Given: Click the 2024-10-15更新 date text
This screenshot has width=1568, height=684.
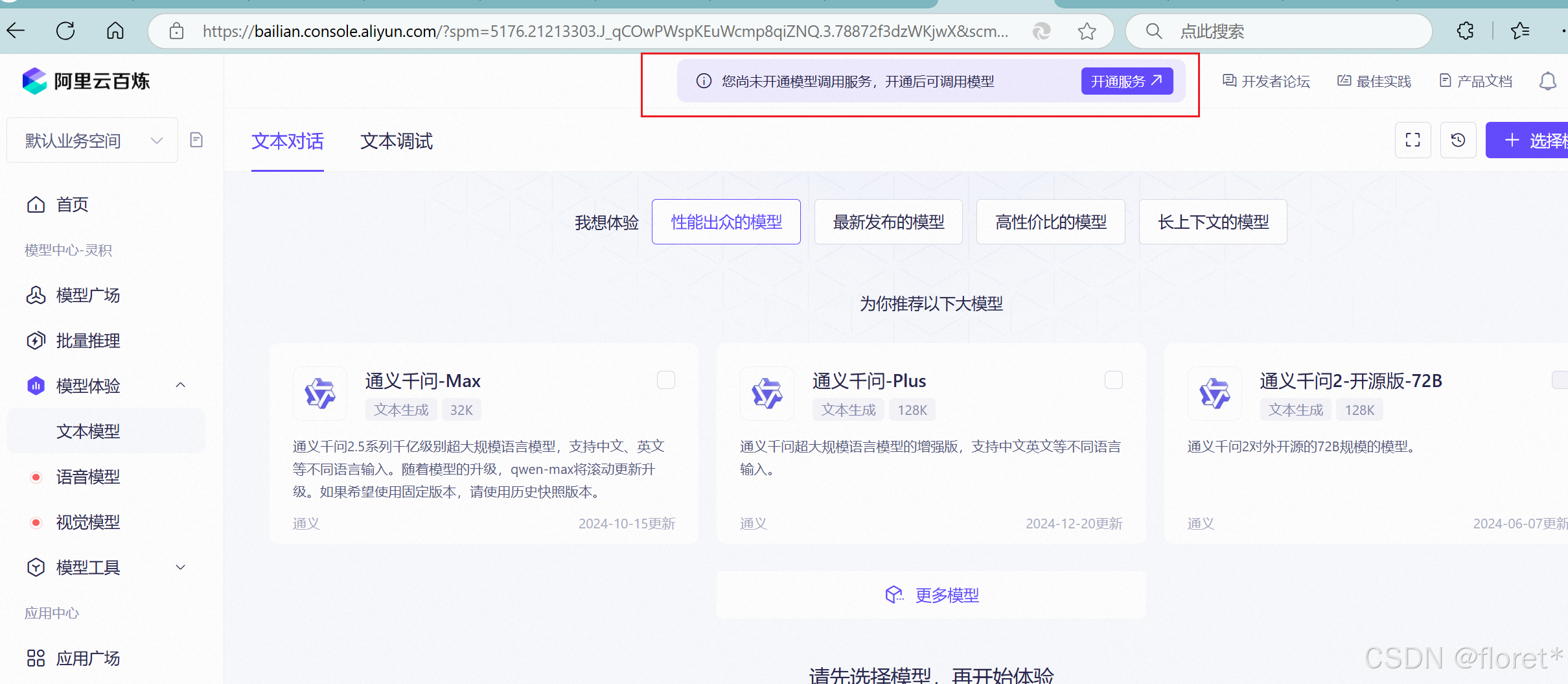Looking at the screenshot, I should (627, 523).
